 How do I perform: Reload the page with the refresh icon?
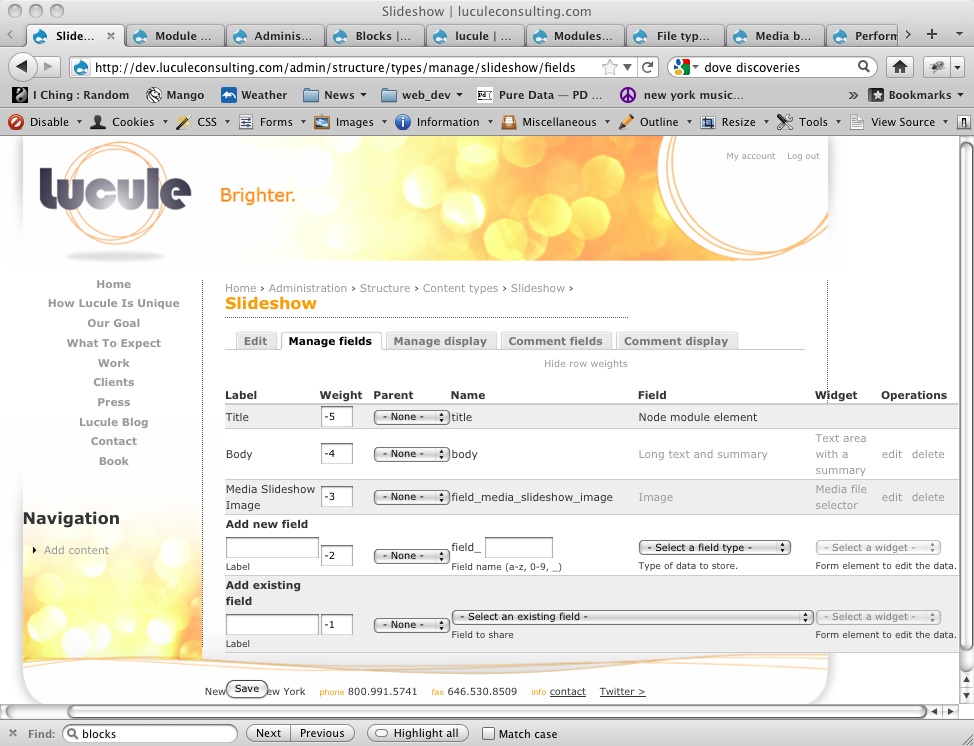(648, 67)
